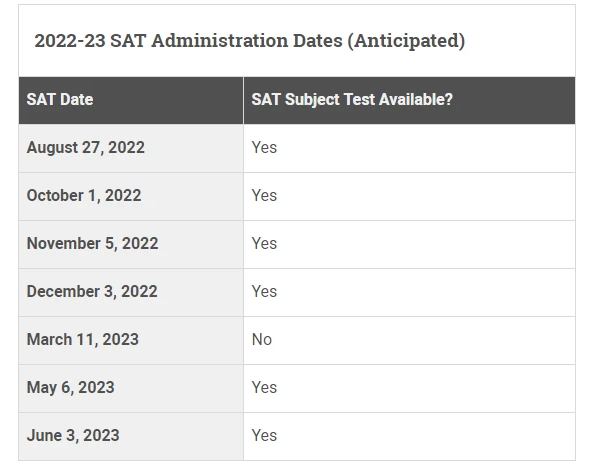The width and height of the screenshot is (614, 473).
Task: Click 'Yes' in the May 6 row
Action: click(265, 388)
